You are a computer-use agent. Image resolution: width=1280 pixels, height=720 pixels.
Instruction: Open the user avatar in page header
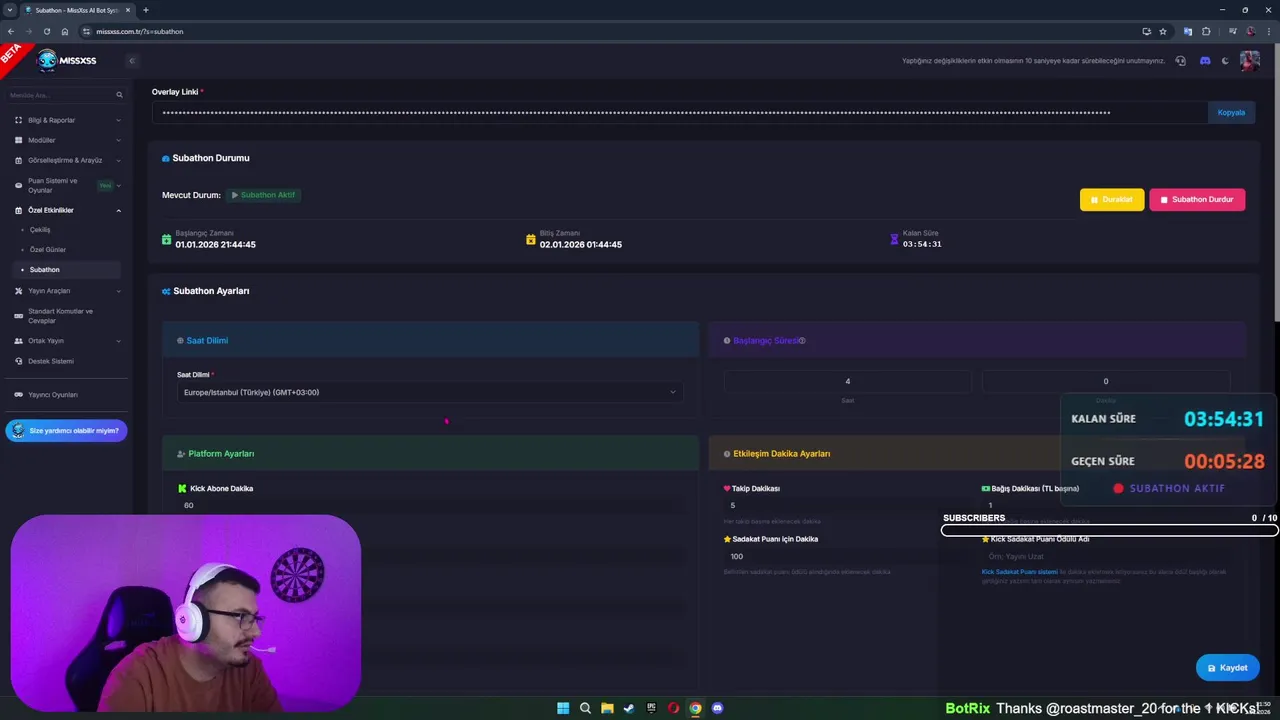coord(1250,61)
